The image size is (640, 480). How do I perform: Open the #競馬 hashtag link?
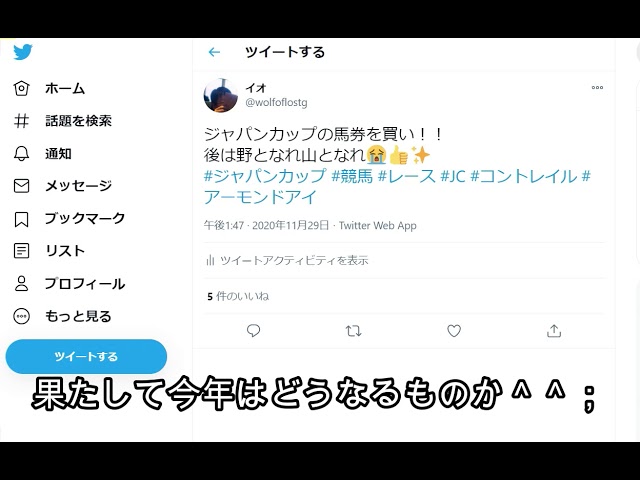pyautogui.click(x=352, y=176)
